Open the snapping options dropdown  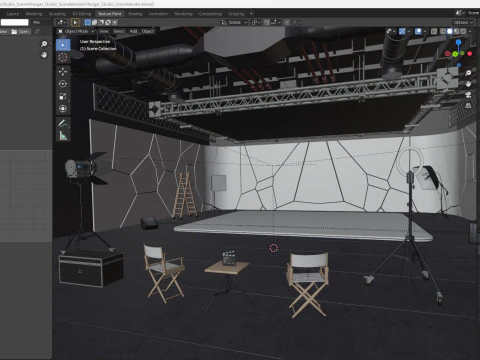click(x=275, y=22)
